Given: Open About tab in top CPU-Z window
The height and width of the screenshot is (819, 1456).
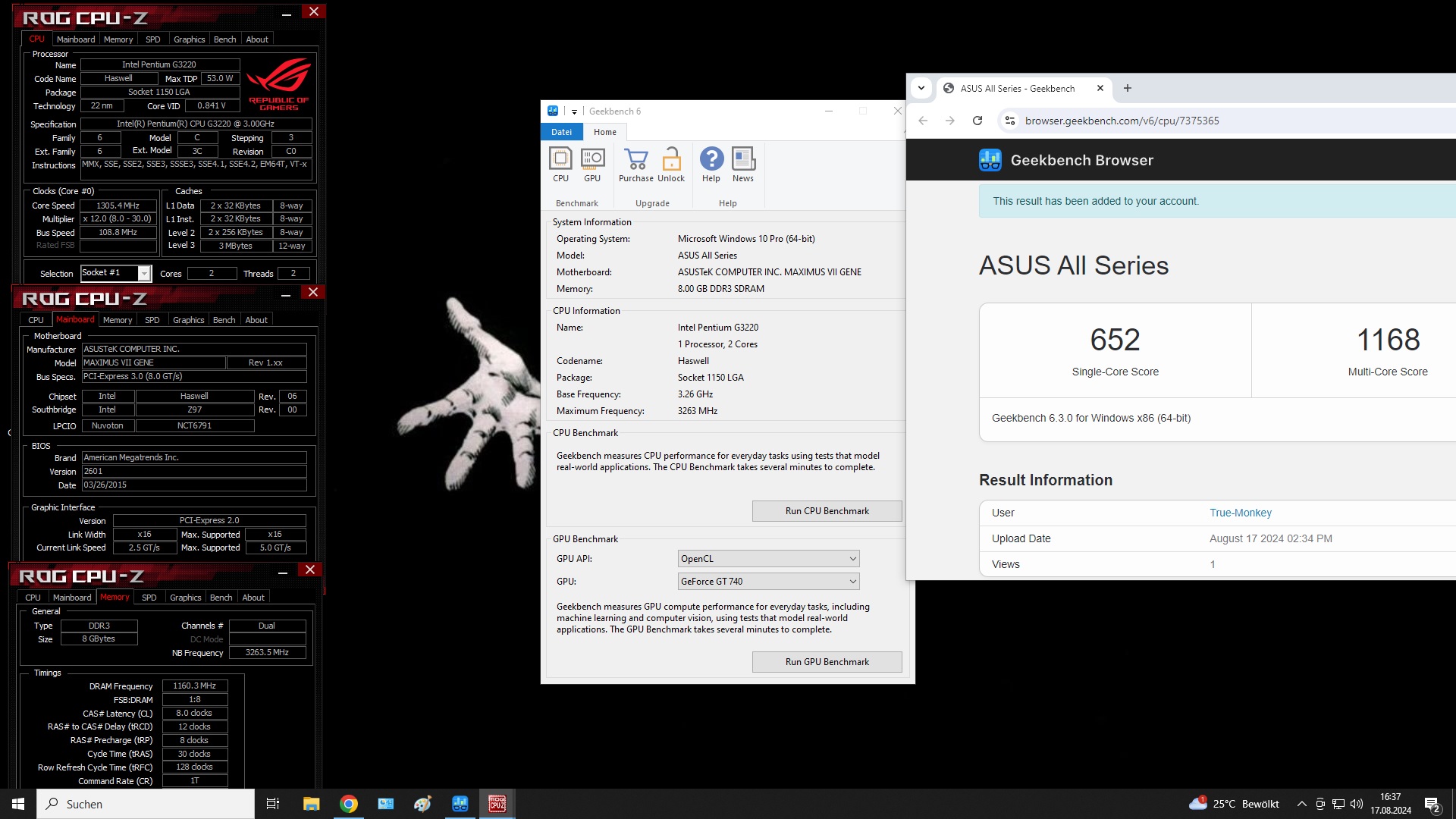Looking at the screenshot, I should click(x=257, y=39).
